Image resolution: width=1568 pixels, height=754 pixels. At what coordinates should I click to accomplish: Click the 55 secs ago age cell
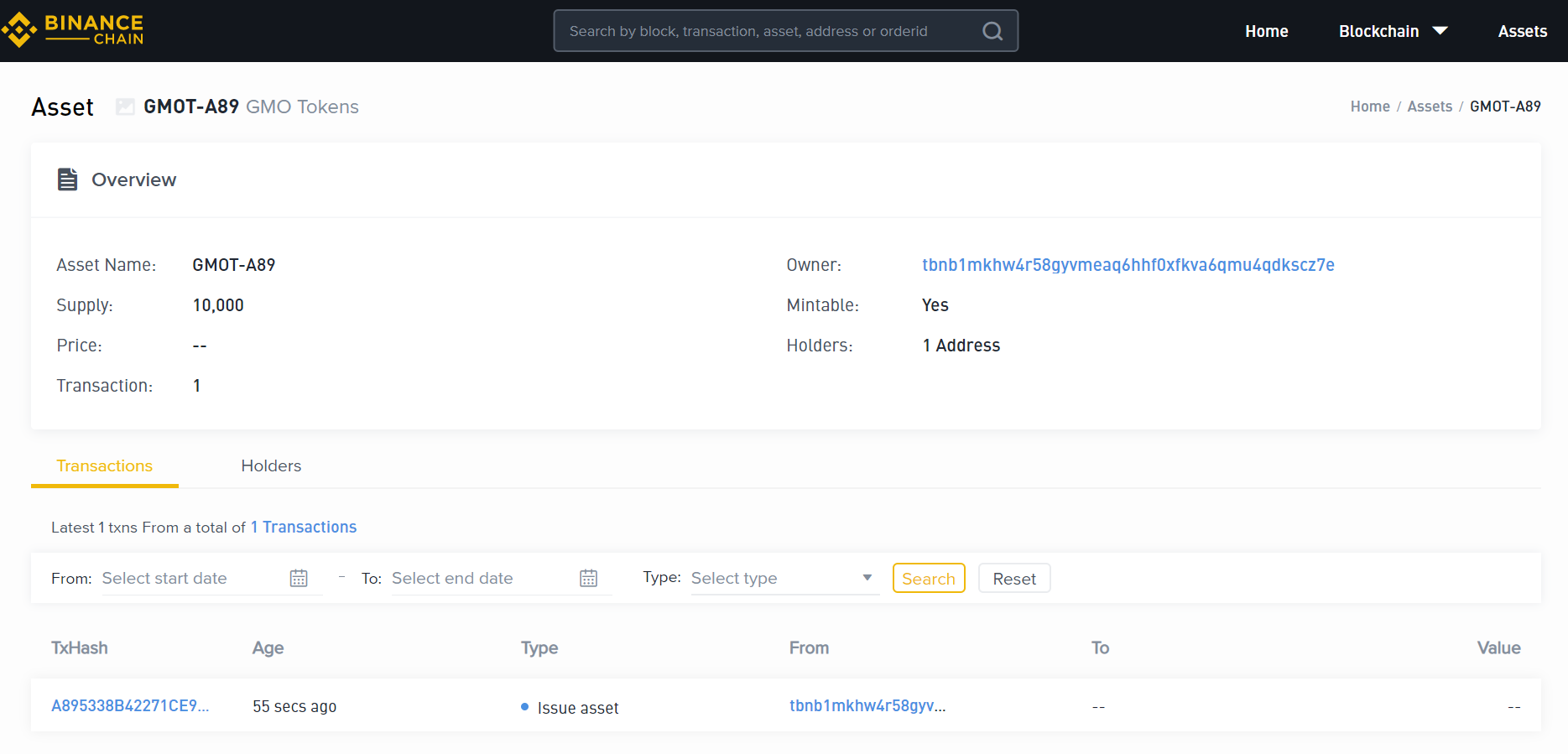coord(294,706)
